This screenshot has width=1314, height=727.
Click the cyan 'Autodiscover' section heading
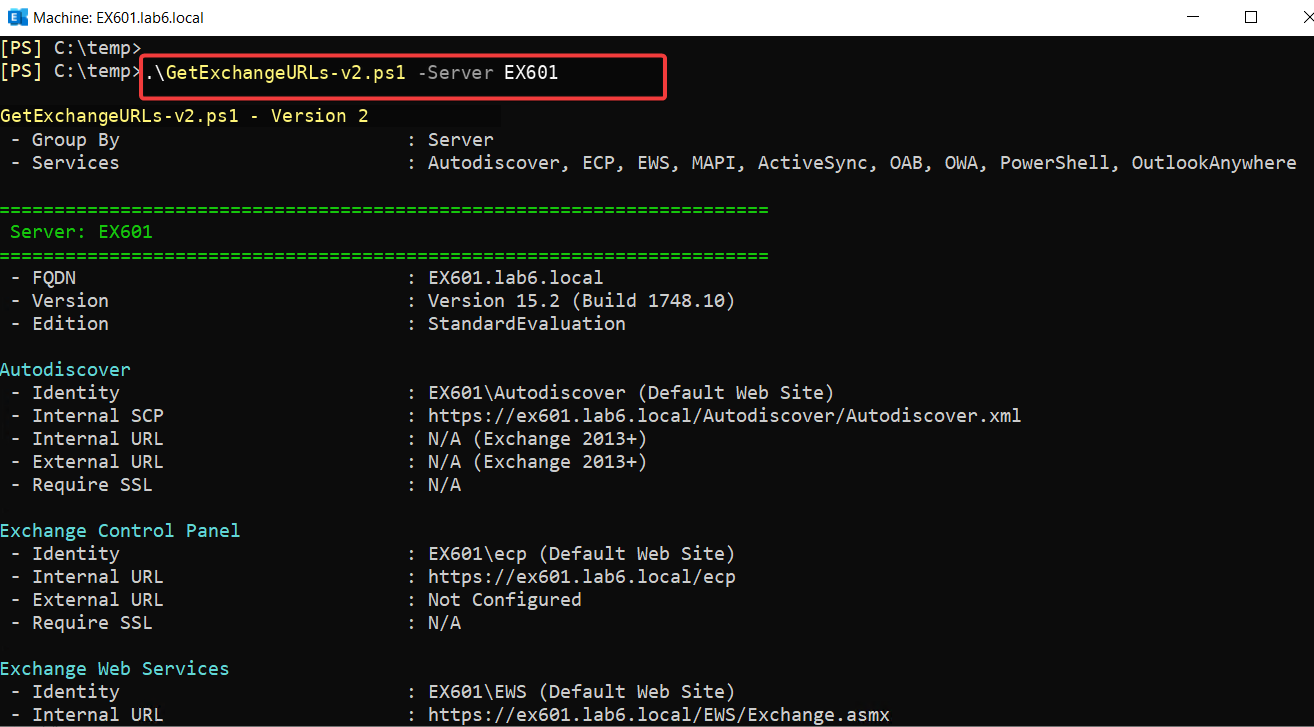pyautogui.click(x=65, y=370)
